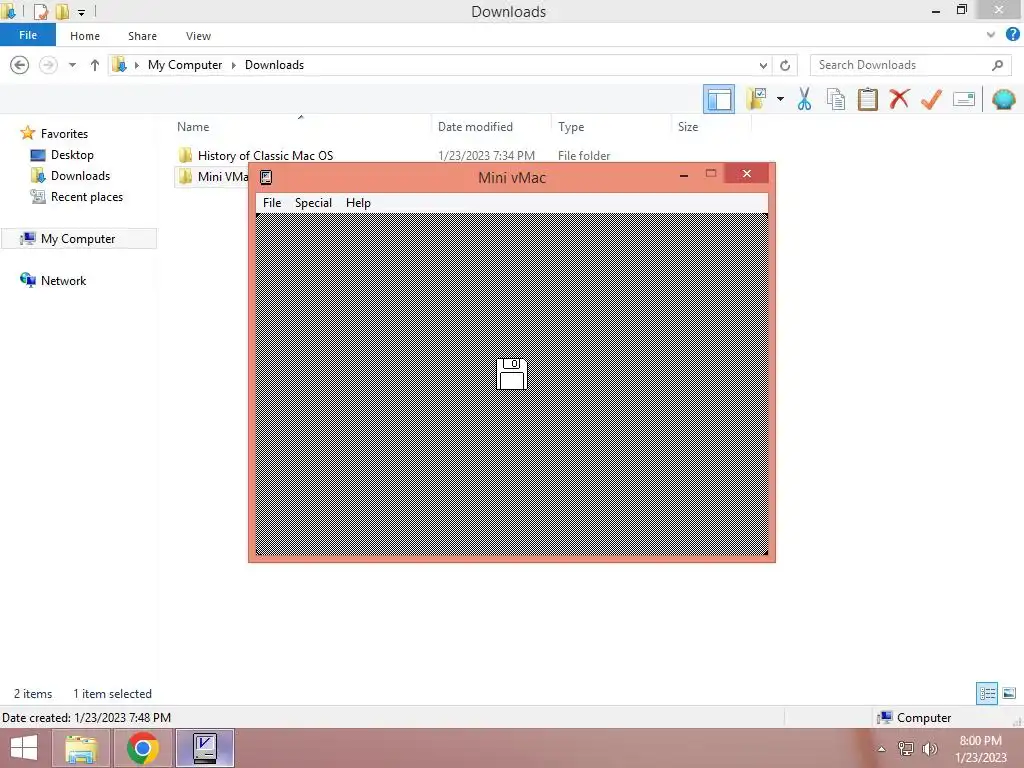Screen dimensions: 1024x768
Task: Click the Forward navigation arrow
Action: pyautogui.click(x=48, y=65)
